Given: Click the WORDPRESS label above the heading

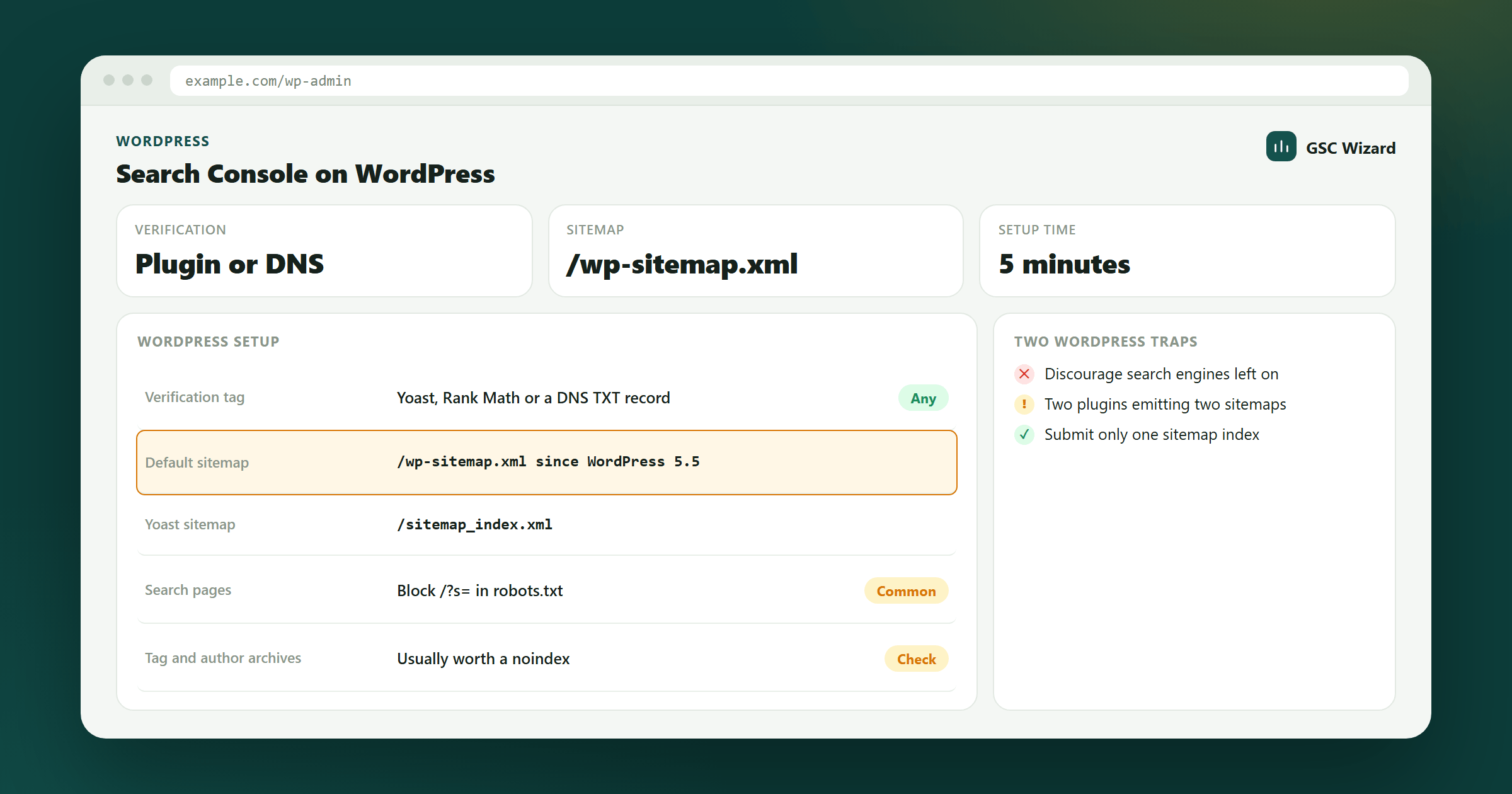Looking at the screenshot, I should (163, 141).
